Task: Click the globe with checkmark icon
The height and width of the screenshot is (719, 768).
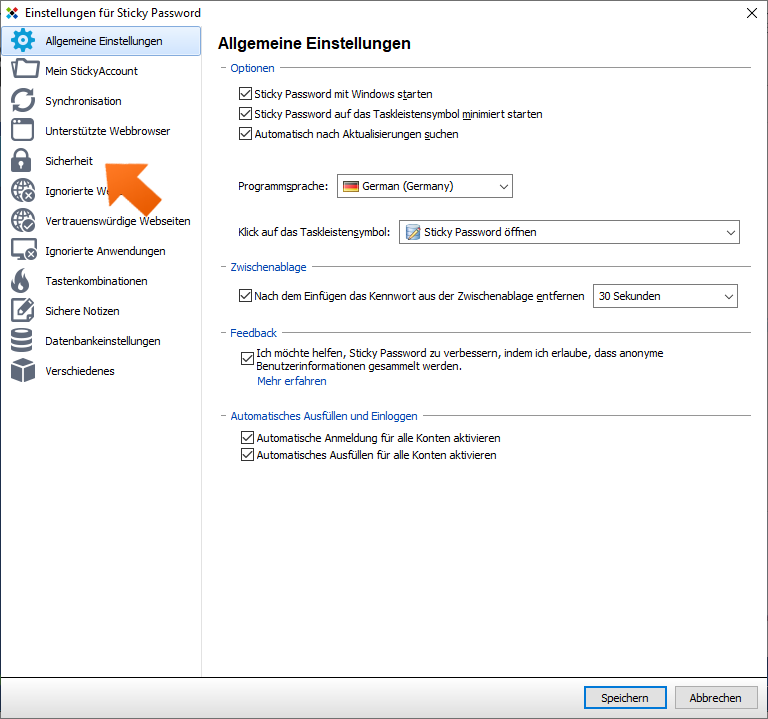Action: click(23, 220)
